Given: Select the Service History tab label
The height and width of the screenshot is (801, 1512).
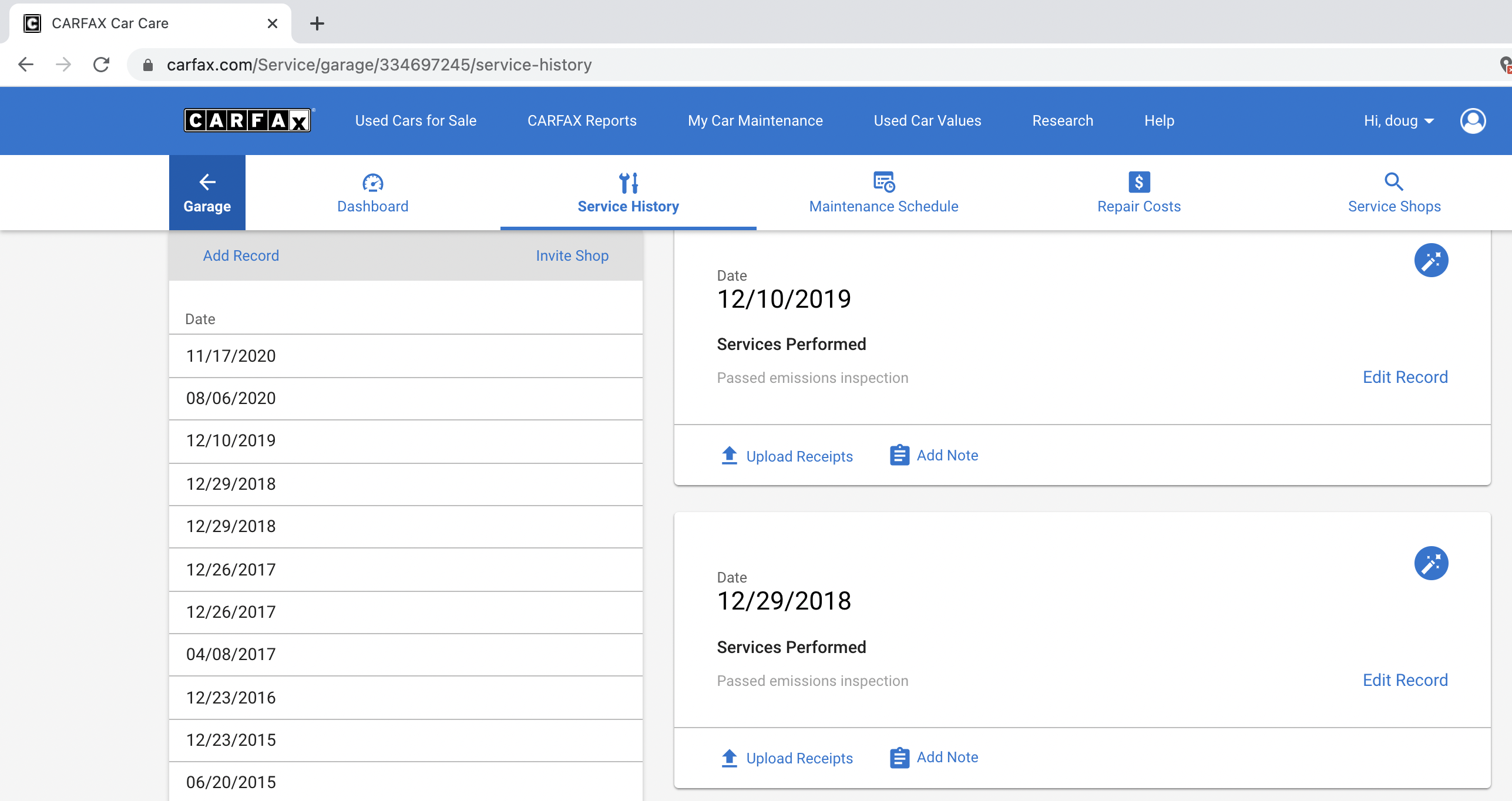Looking at the screenshot, I should (x=628, y=206).
